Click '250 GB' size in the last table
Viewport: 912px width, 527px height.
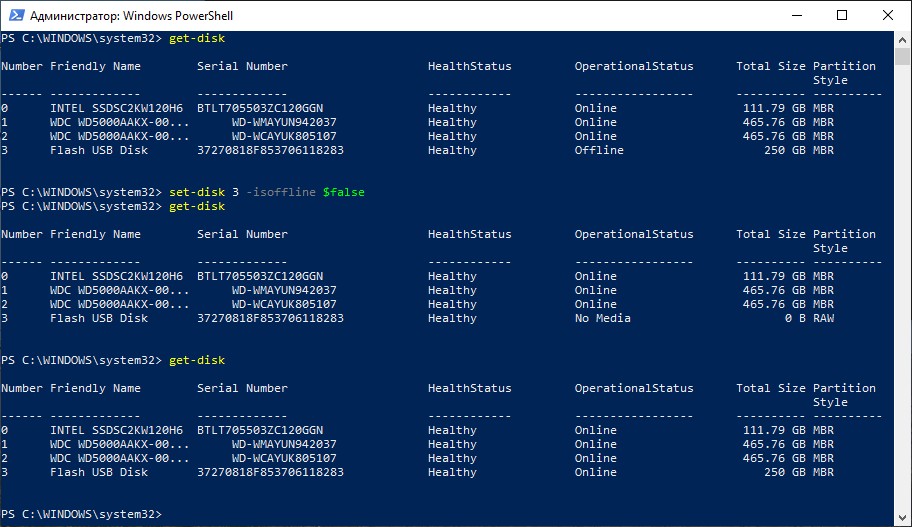click(781, 472)
